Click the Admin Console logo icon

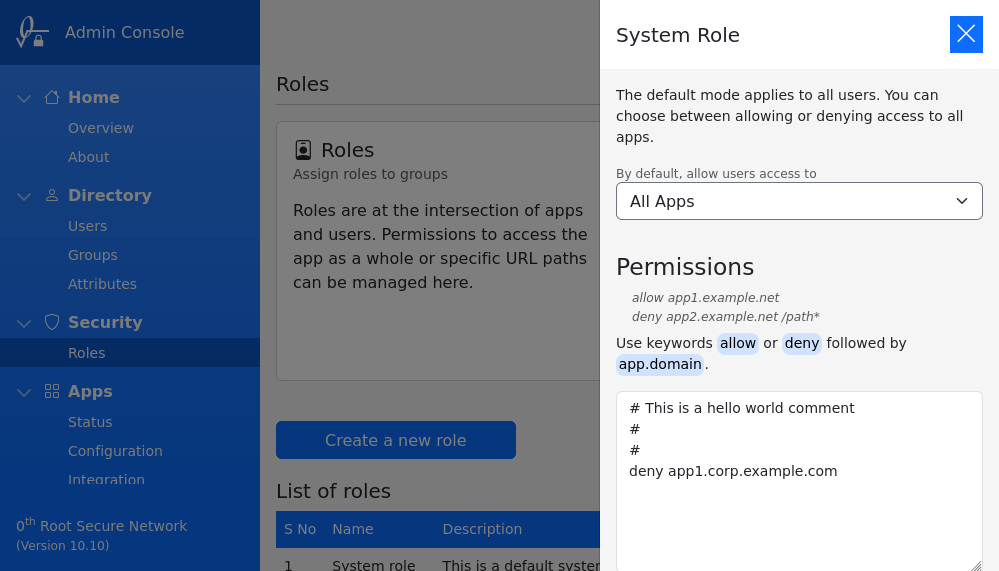tap(31, 32)
